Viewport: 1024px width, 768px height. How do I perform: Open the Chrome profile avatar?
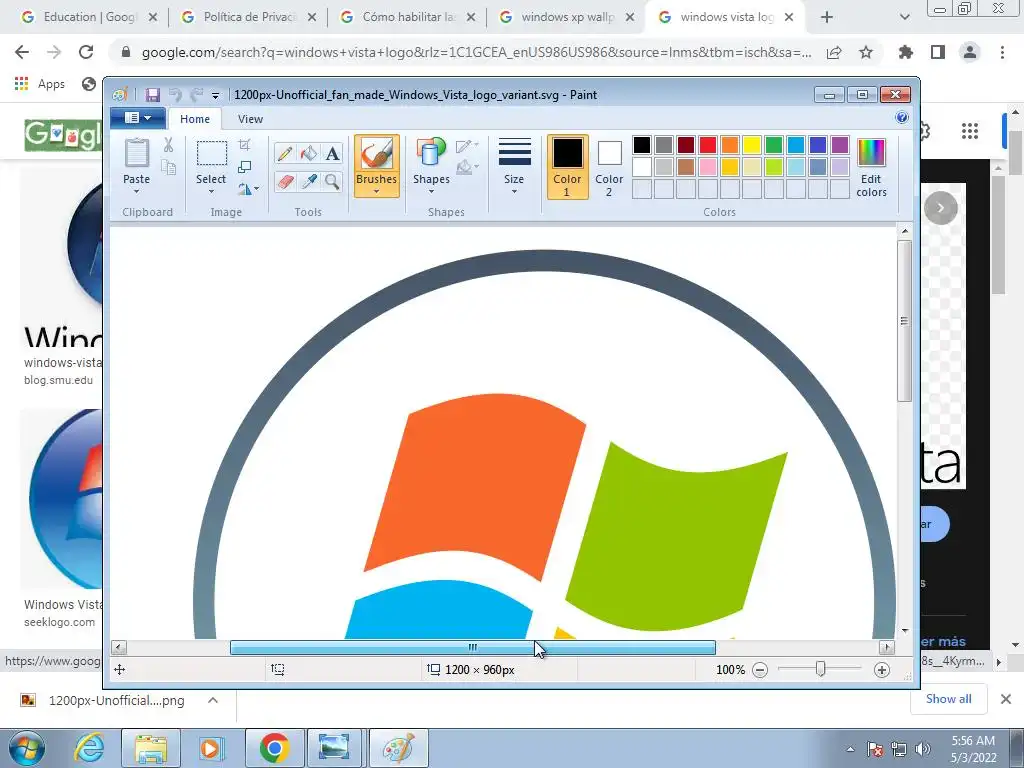(x=970, y=52)
